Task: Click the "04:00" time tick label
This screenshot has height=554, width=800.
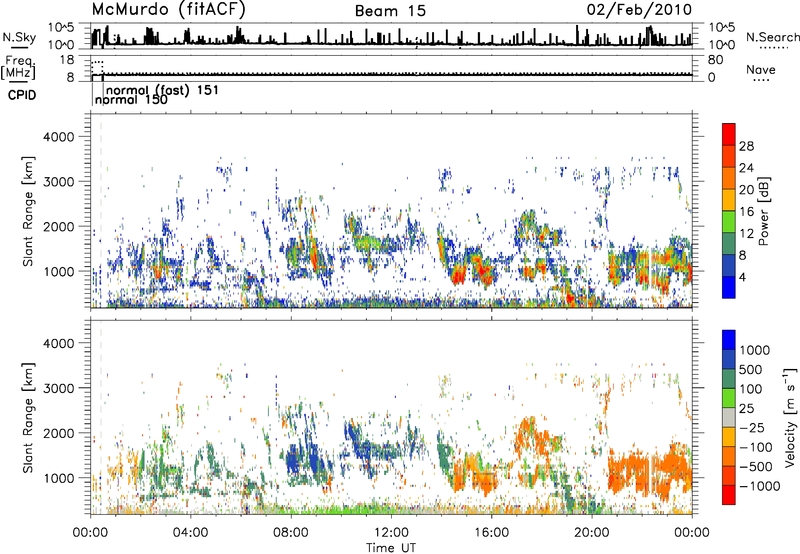Action: [x=191, y=533]
